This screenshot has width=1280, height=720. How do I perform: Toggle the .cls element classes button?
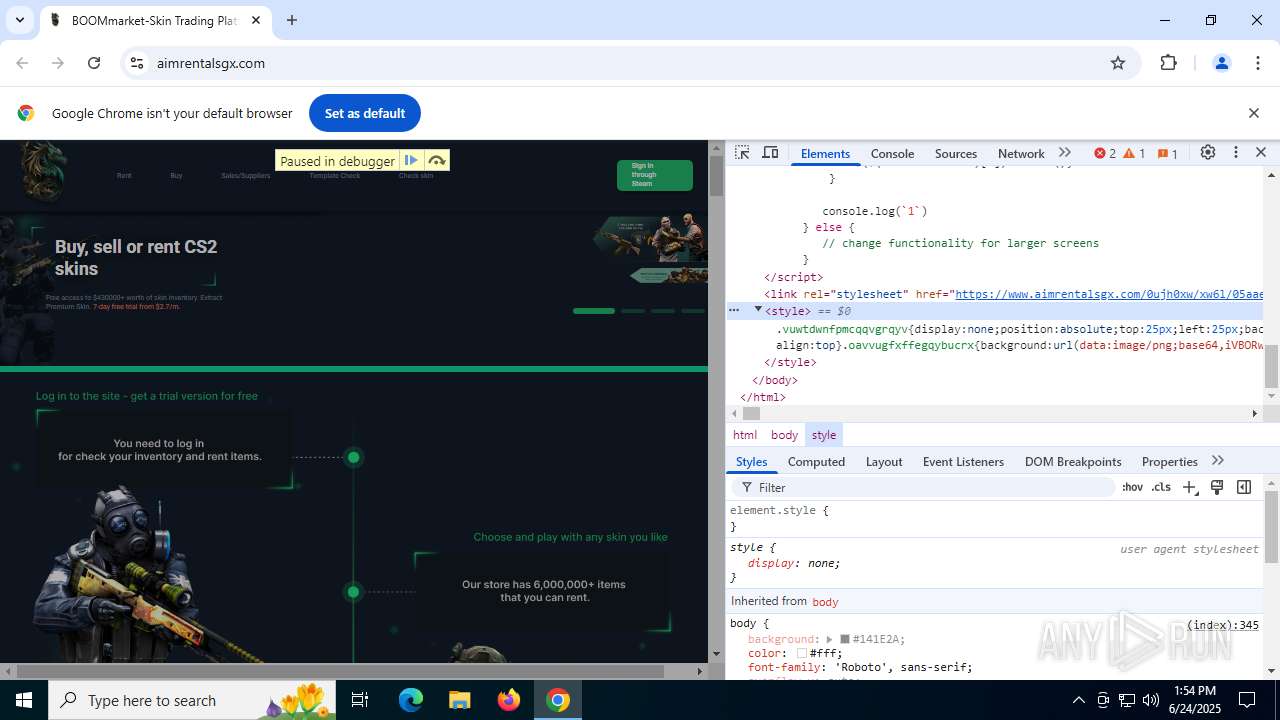pyautogui.click(x=1161, y=487)
